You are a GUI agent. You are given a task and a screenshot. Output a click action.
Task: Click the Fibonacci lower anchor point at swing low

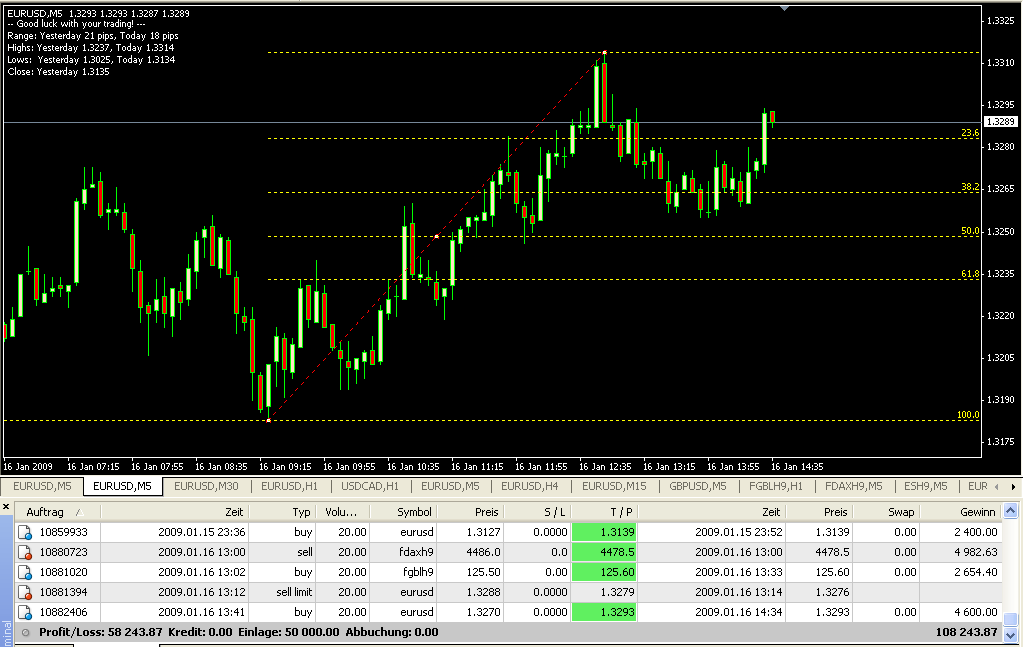pos(268,421)
